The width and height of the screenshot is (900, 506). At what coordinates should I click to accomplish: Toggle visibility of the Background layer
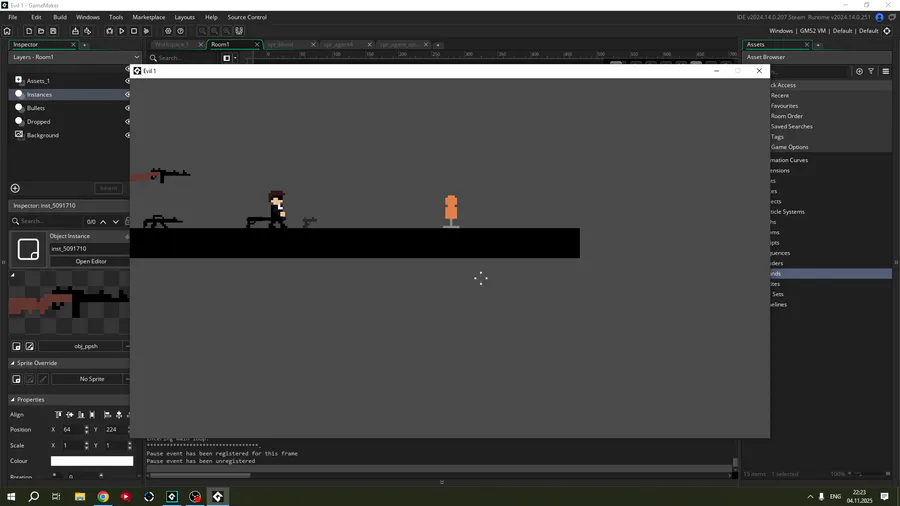point(127,135)
